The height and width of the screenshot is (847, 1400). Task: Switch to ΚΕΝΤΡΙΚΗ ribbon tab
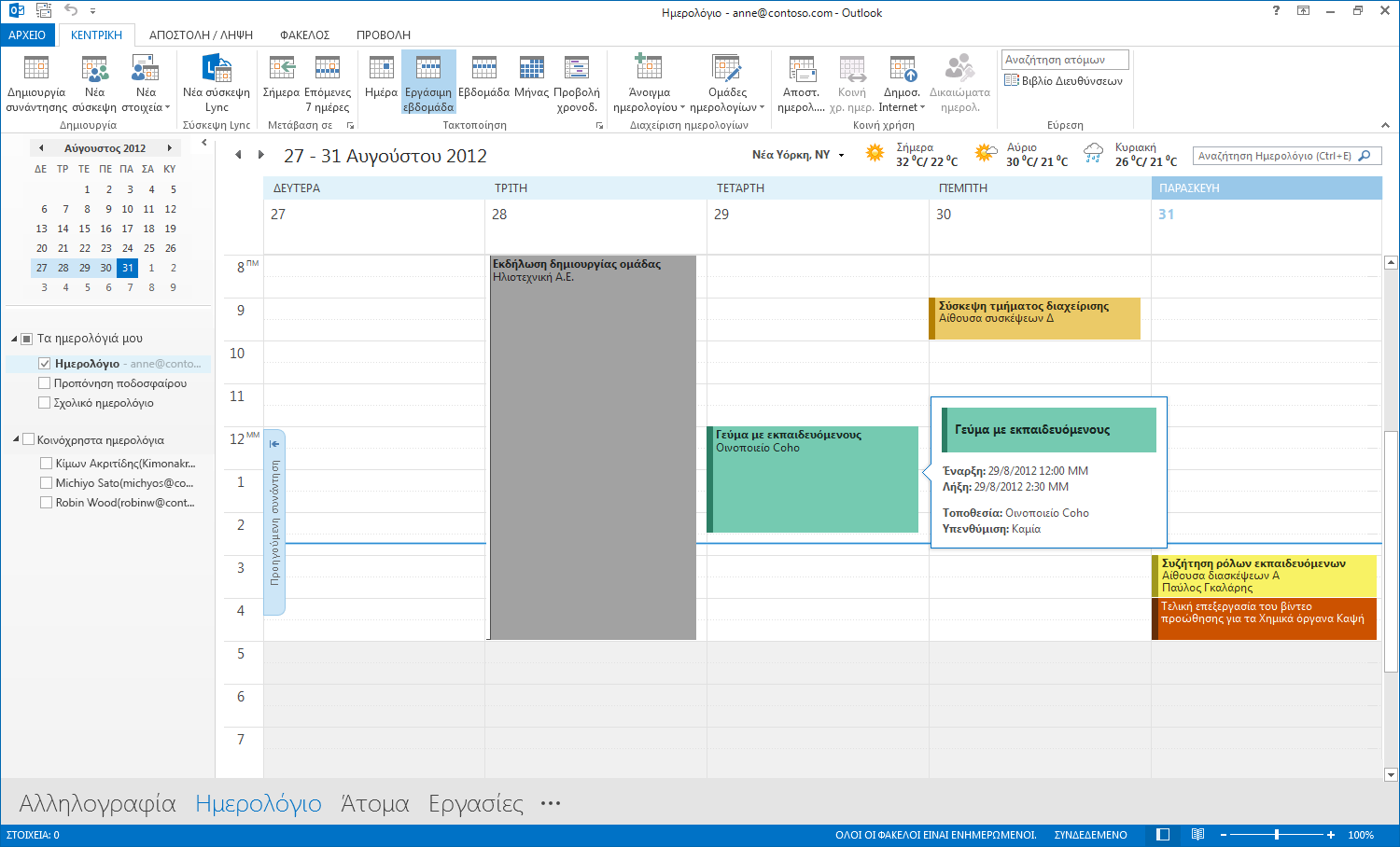(97, 35)
